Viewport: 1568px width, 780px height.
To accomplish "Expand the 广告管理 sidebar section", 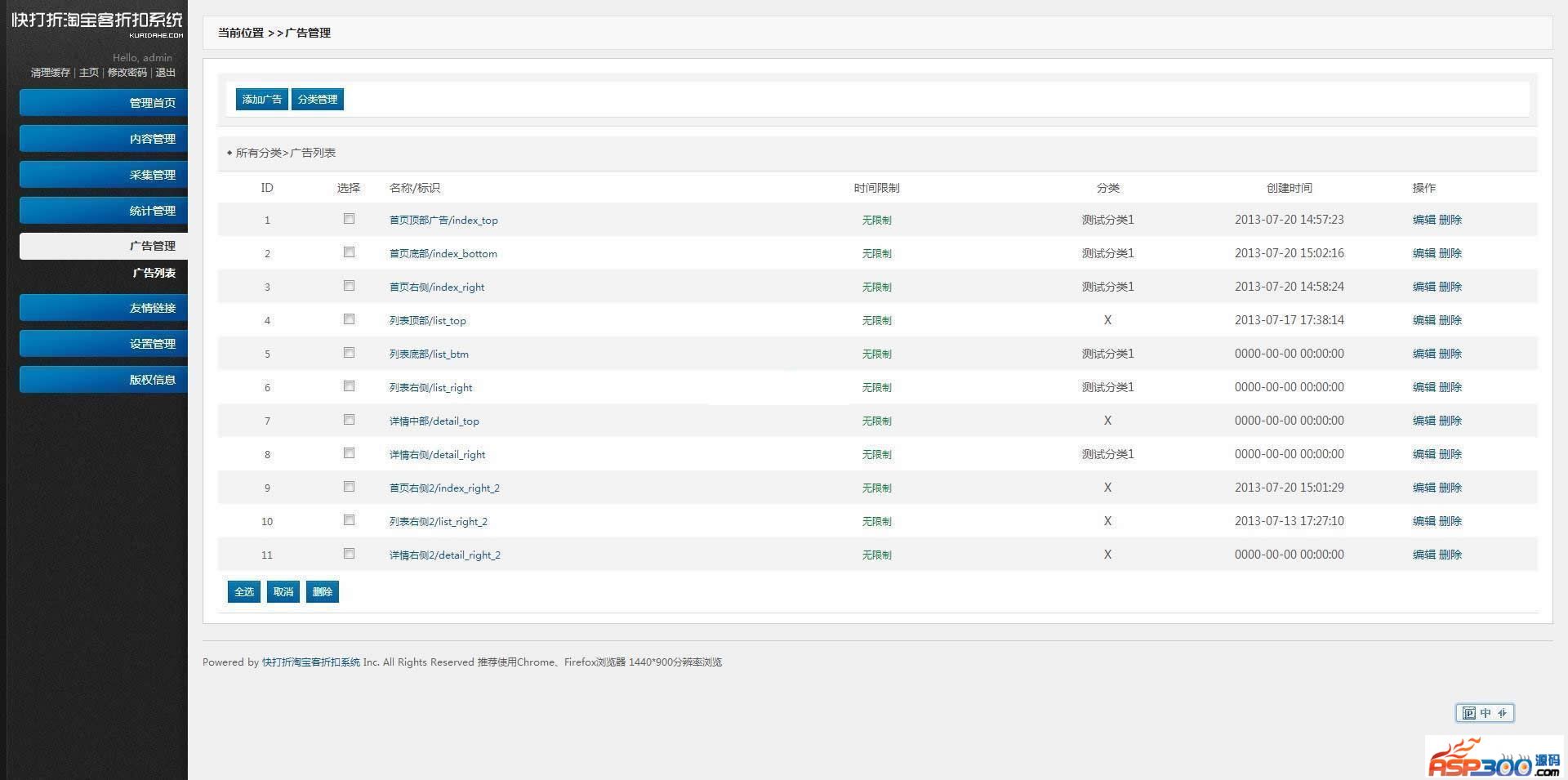I will tap(104, 246).
